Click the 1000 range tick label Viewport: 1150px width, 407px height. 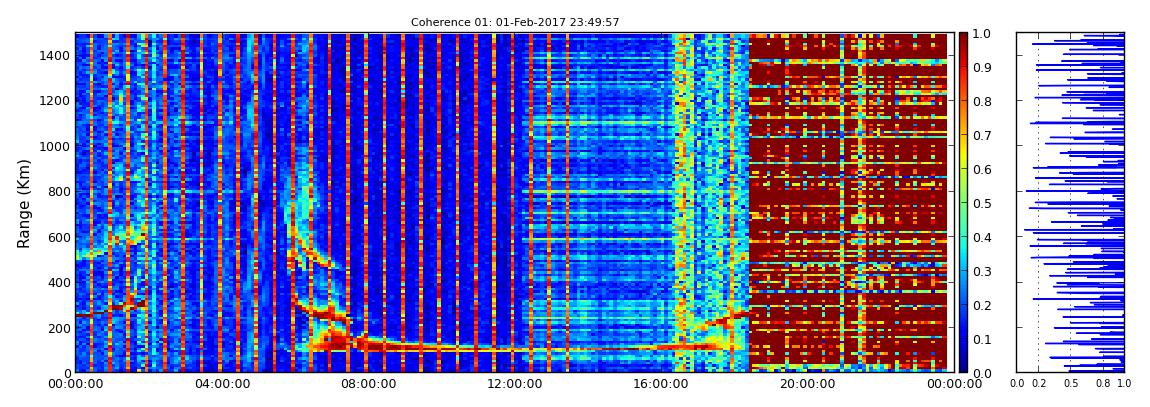pyautogui.click(x=55, y=146)
